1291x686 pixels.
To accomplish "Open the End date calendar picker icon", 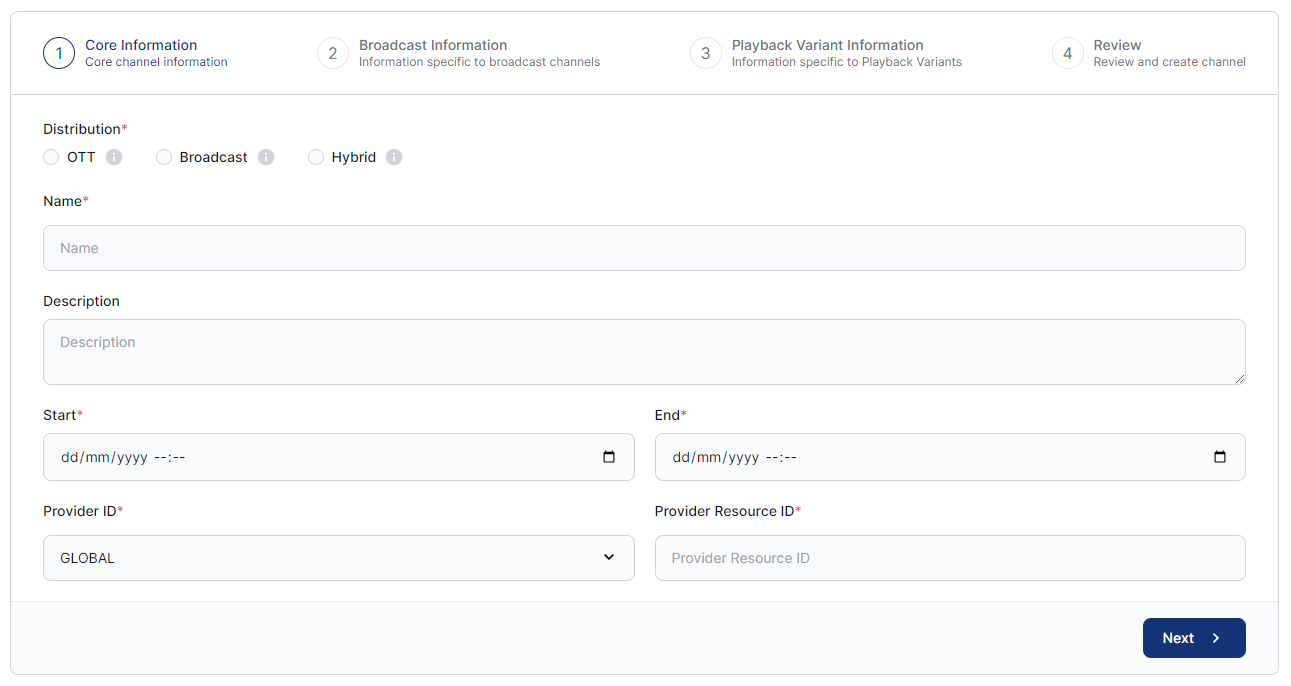I will click(1219, 457).
